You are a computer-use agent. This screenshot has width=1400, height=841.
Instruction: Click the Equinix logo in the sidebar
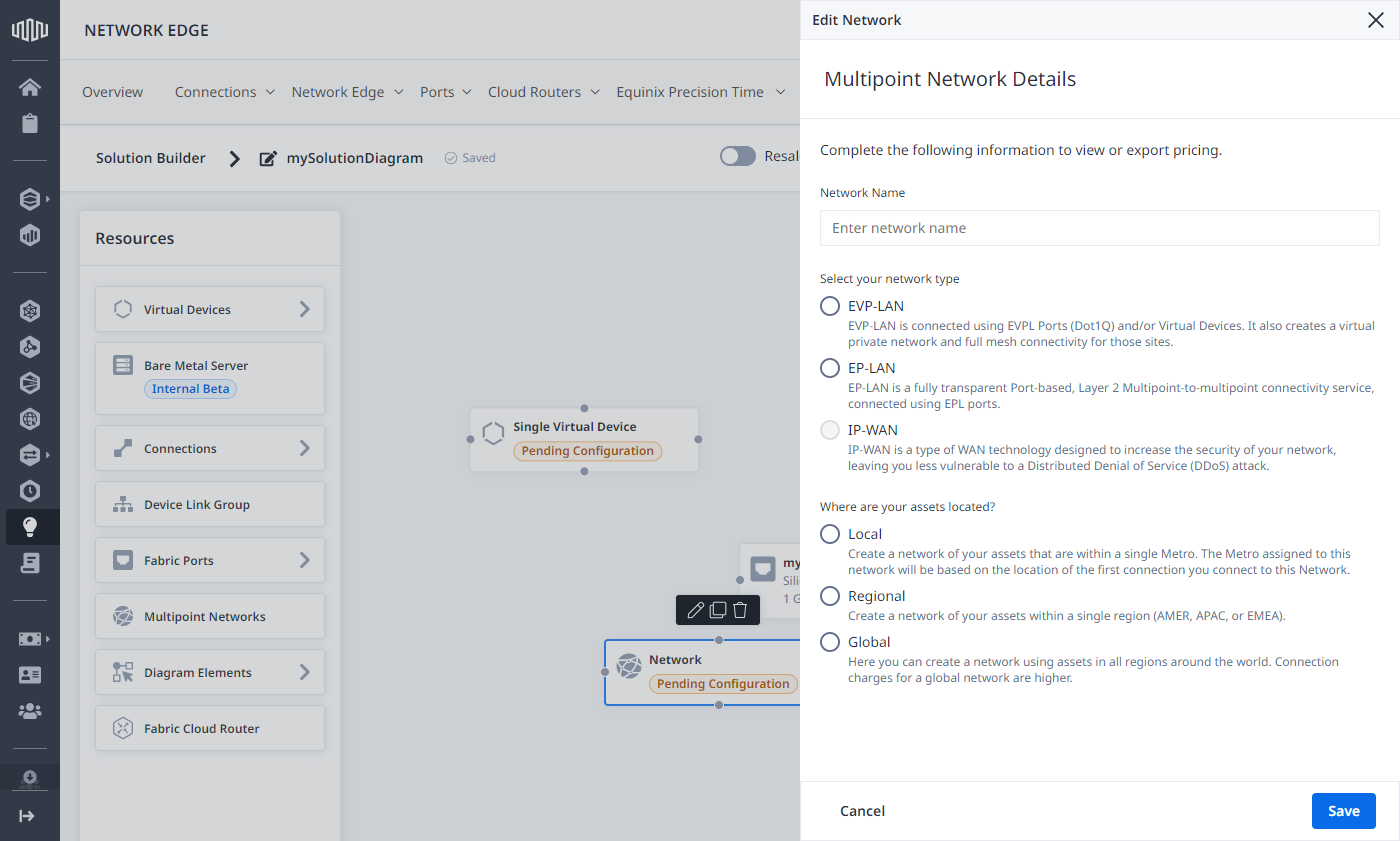pyautogui.click(x=30, y=30)
